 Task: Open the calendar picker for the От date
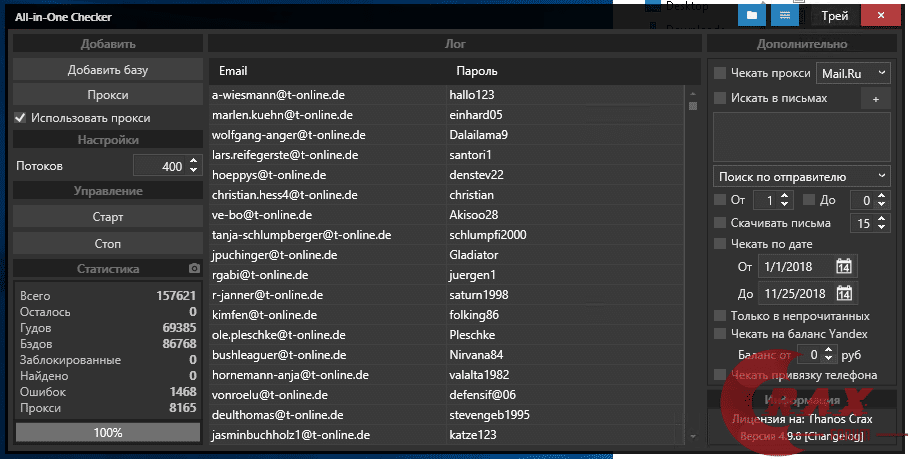tap(843, 267)
